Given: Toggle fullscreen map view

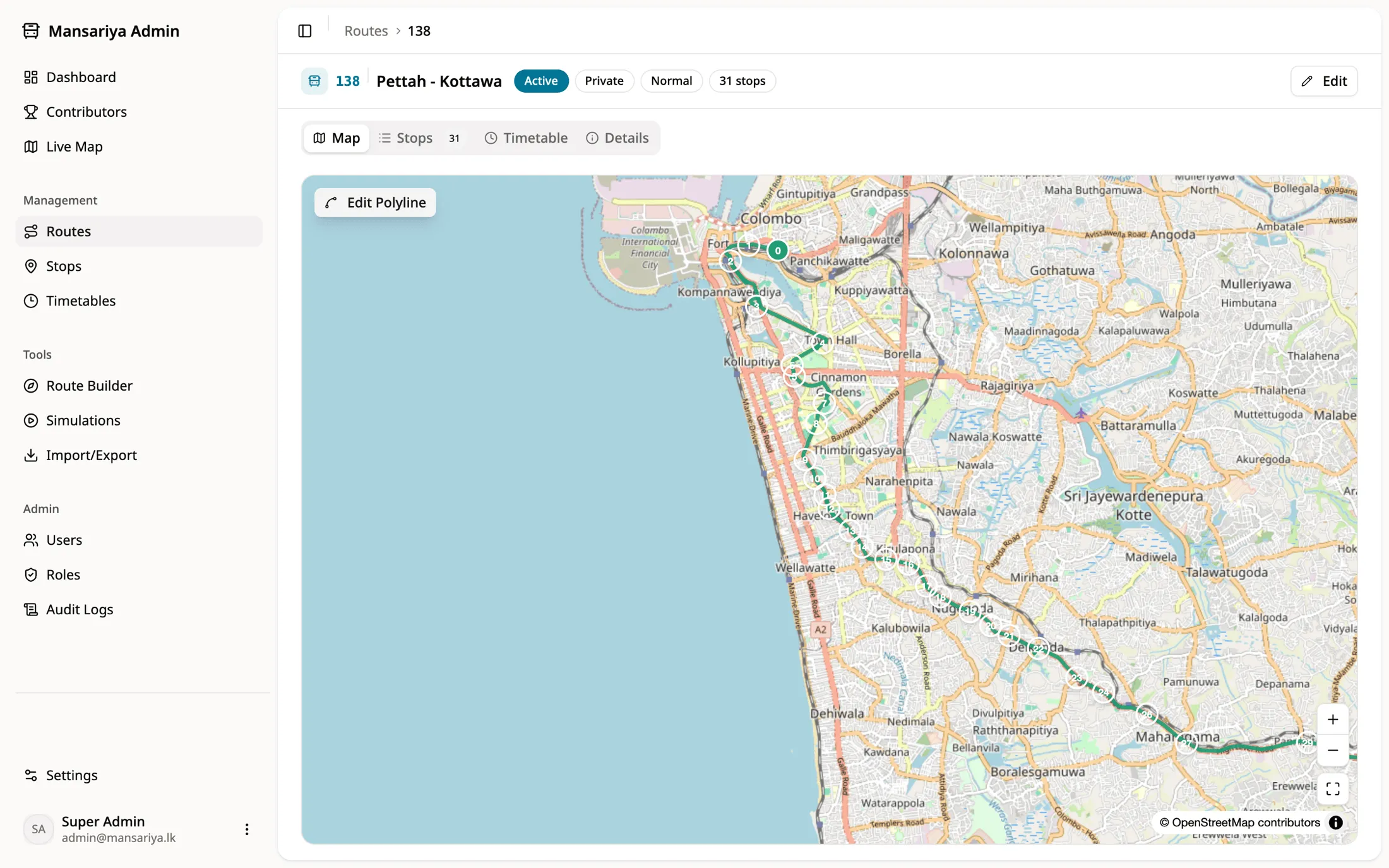Looking at the screenshot, I should click(x=1333, y=789).
